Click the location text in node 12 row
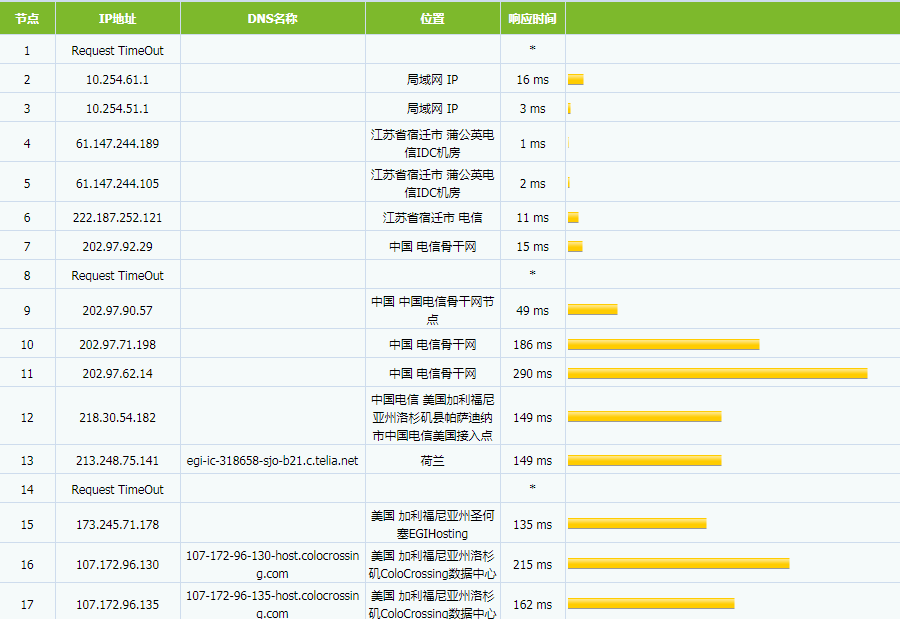 click(432, 417)
